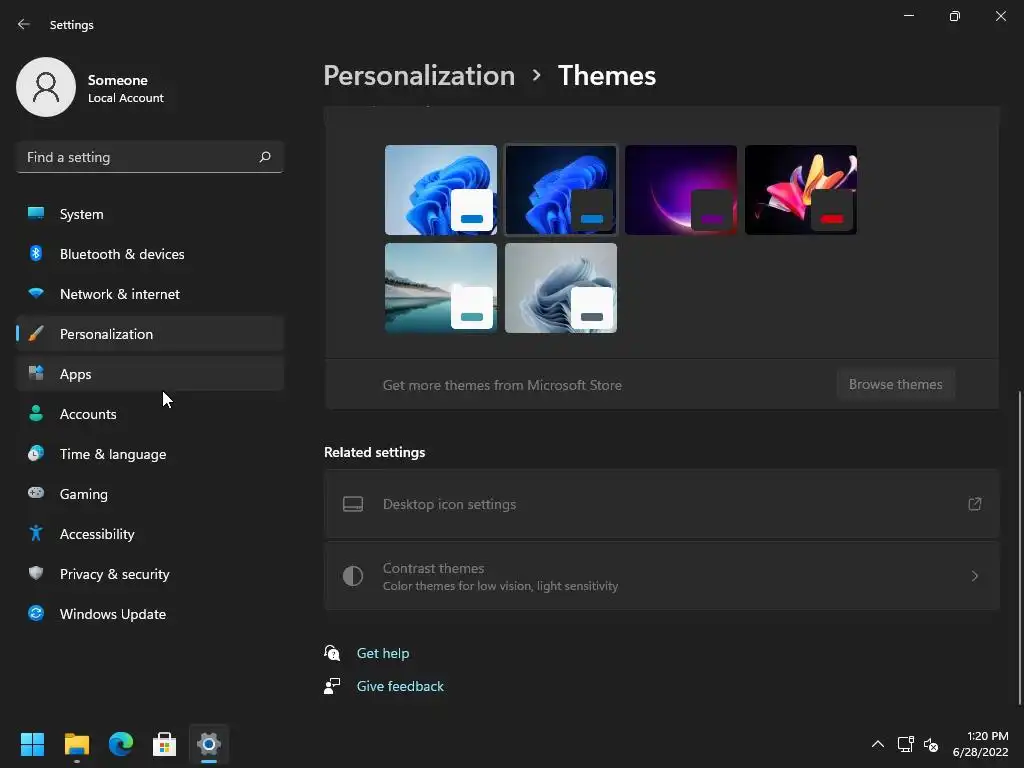
Task: Apply the gray Flow theme
Action: (x=561, y=288)
